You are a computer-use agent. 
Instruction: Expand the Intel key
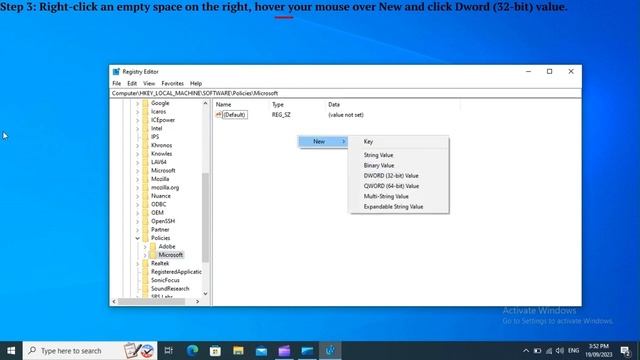click(138, 128)
